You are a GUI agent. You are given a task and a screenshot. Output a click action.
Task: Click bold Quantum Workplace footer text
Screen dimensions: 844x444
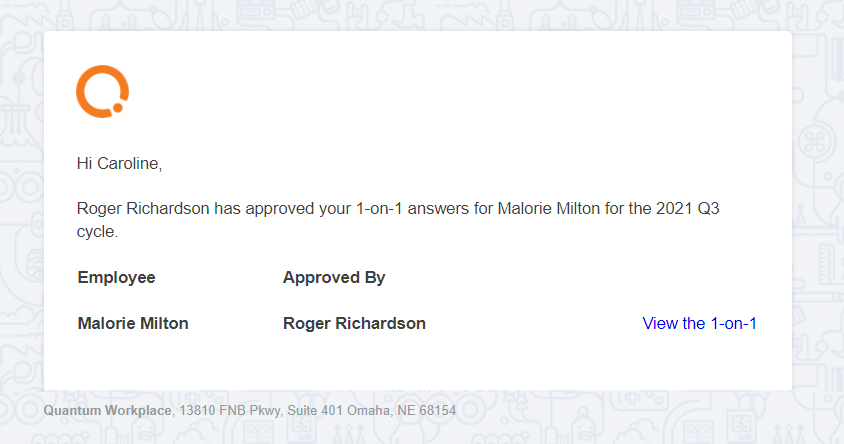(x=107, y=411)
